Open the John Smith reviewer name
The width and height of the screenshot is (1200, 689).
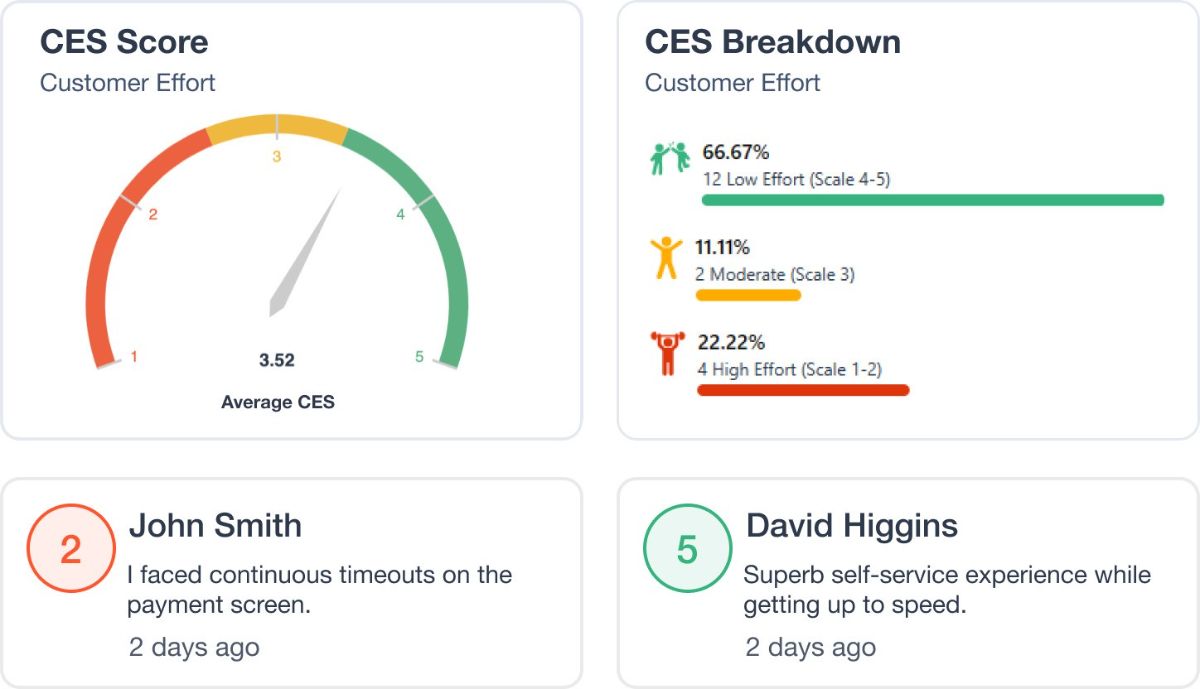pyautogui.click(x=215, y=525)
